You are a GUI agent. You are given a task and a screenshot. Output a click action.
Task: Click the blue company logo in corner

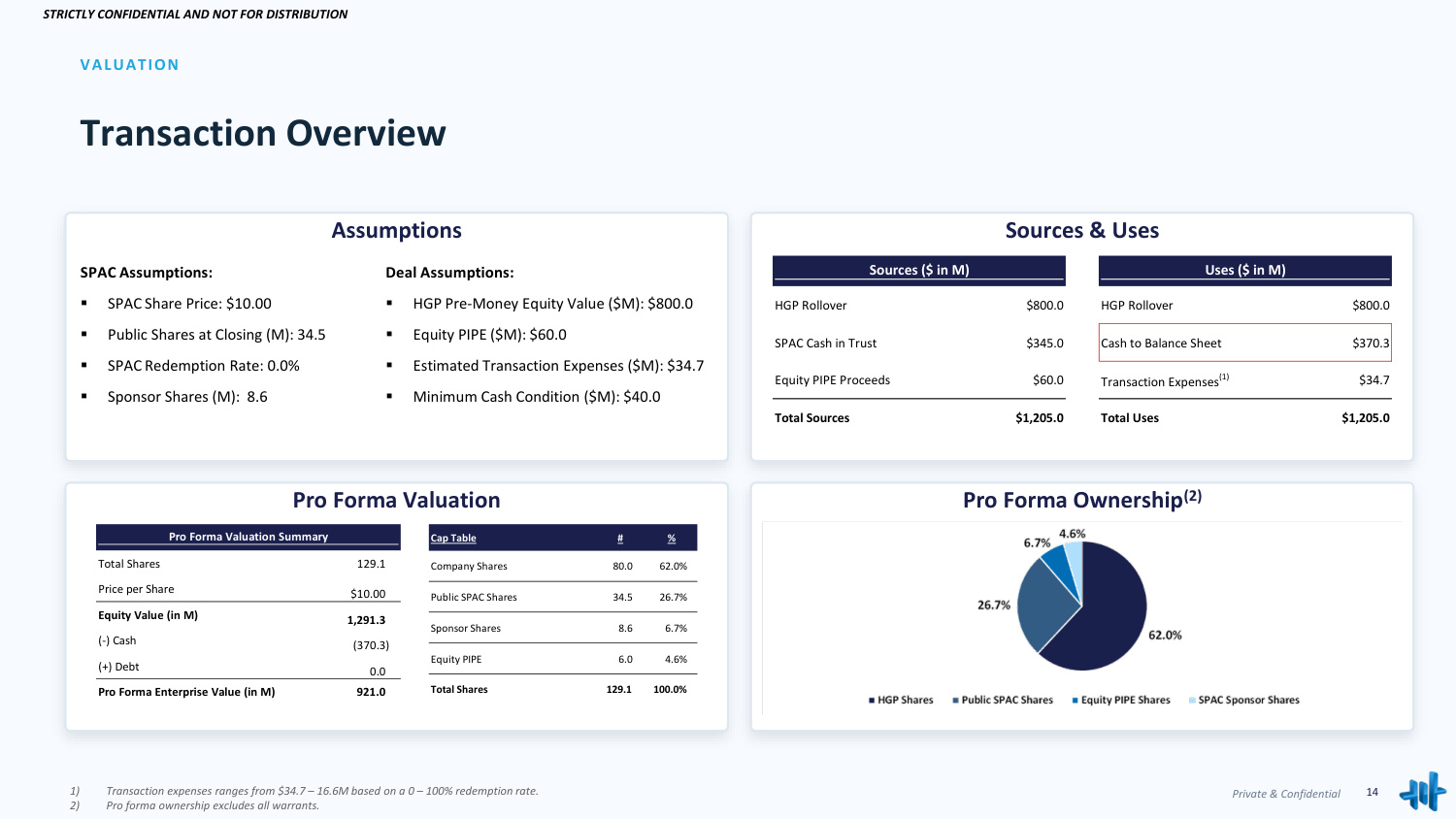(x=1422, y=793)
